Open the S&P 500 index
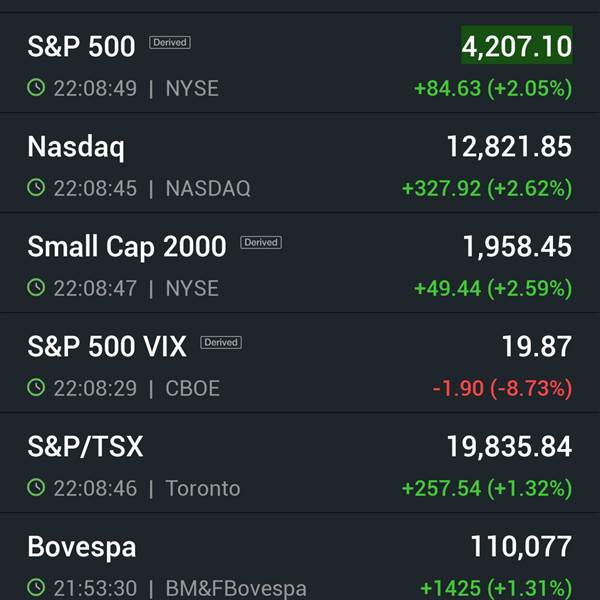The width and height of the screenshot is (600, 600). (x=300, y=63)
